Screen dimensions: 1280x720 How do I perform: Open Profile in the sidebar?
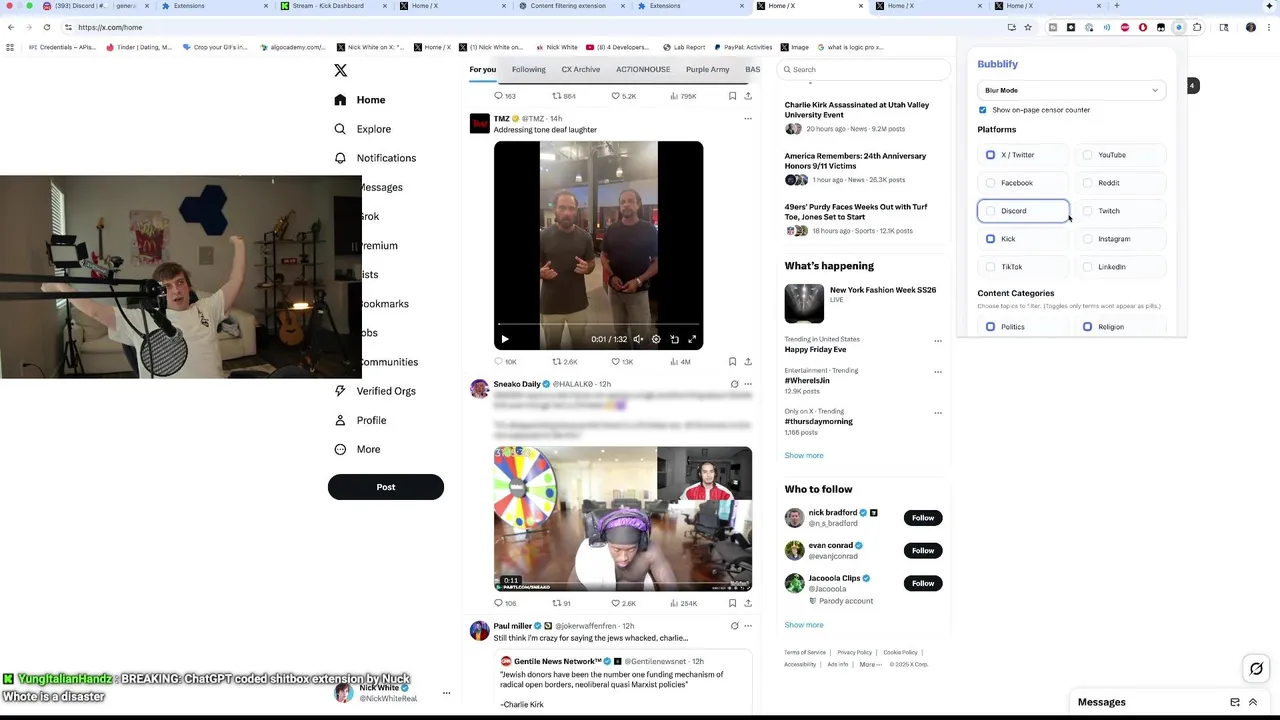point(360,420)
